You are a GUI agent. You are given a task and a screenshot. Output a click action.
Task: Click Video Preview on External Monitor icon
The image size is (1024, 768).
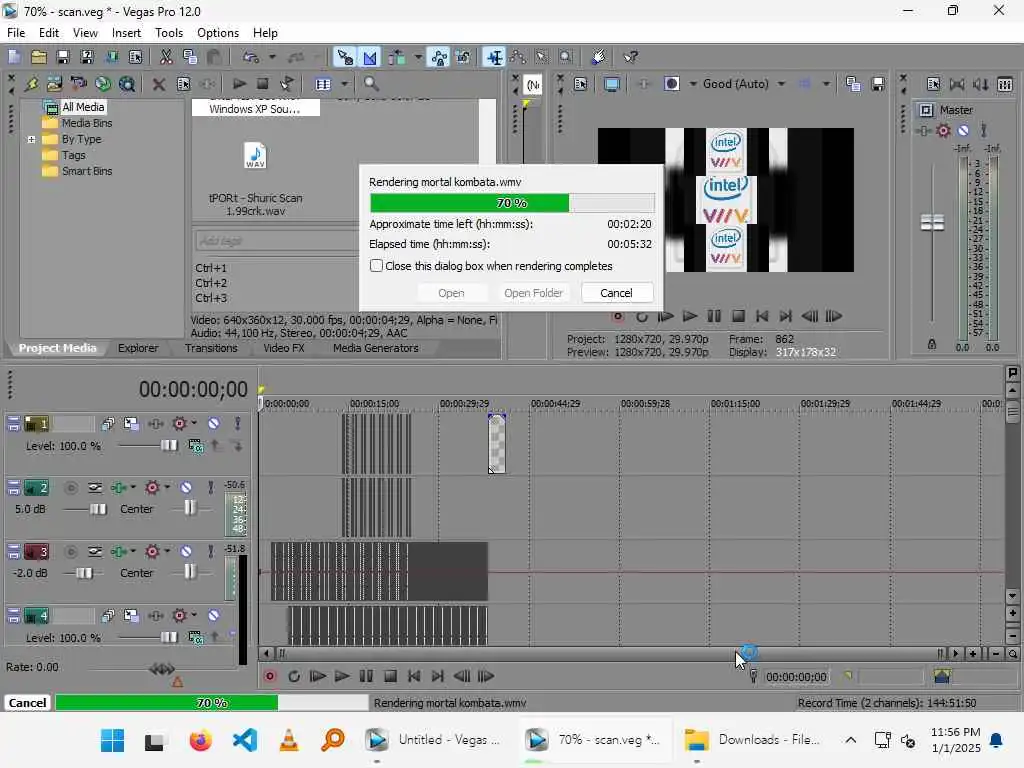[x=612, y=84]
